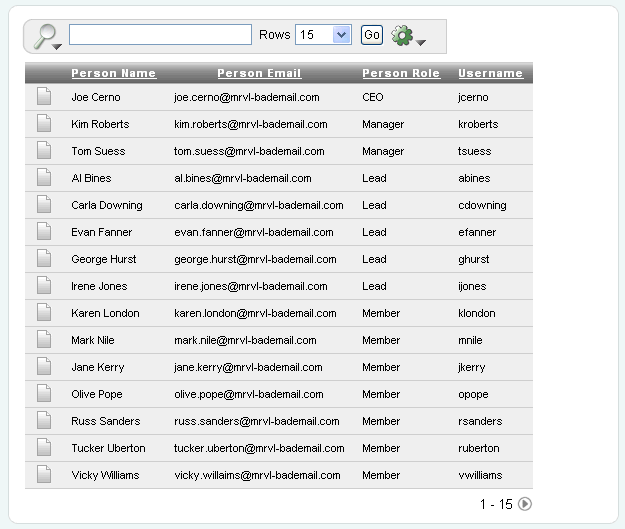Open the gear Actions menu

[407, 36]
